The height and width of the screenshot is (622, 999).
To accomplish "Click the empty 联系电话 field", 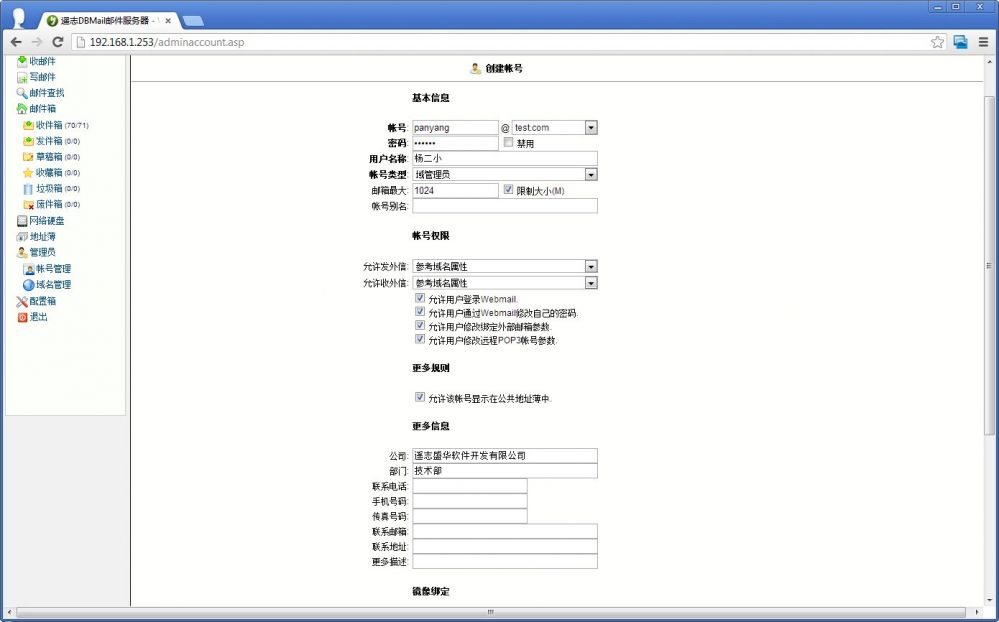I will (470, 486).
